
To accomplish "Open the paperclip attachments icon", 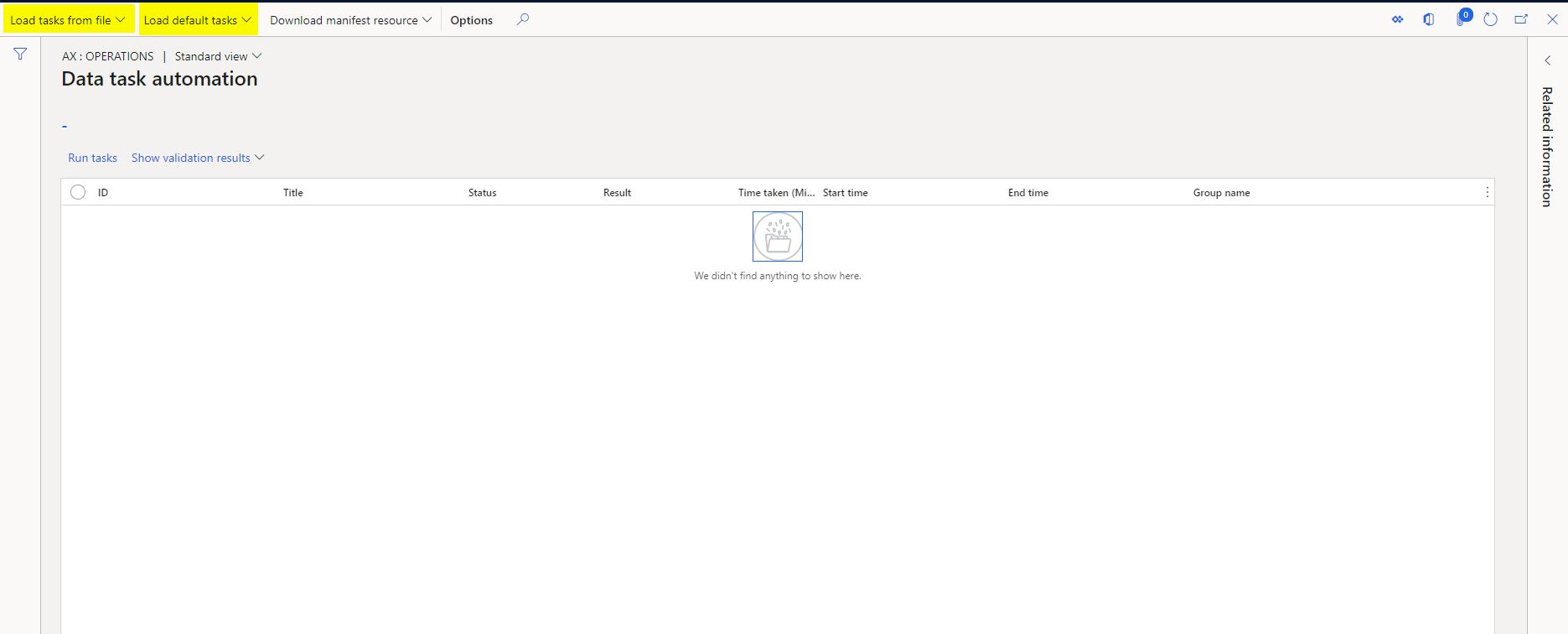I will [x=1460, y=20].
